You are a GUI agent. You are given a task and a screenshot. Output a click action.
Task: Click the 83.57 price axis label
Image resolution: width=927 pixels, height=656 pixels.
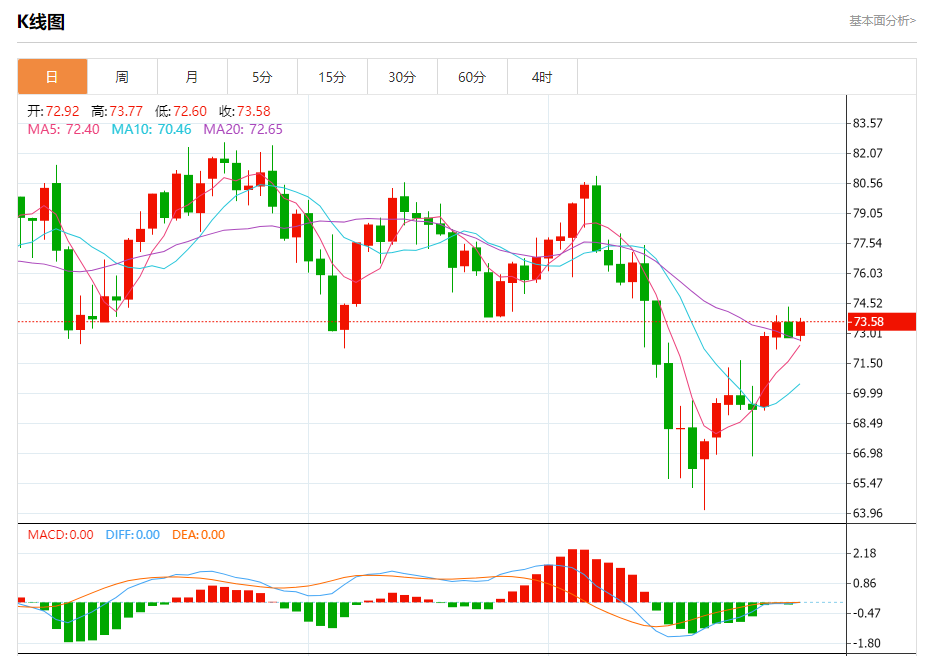pyautogui.click(x=867, y=123)
